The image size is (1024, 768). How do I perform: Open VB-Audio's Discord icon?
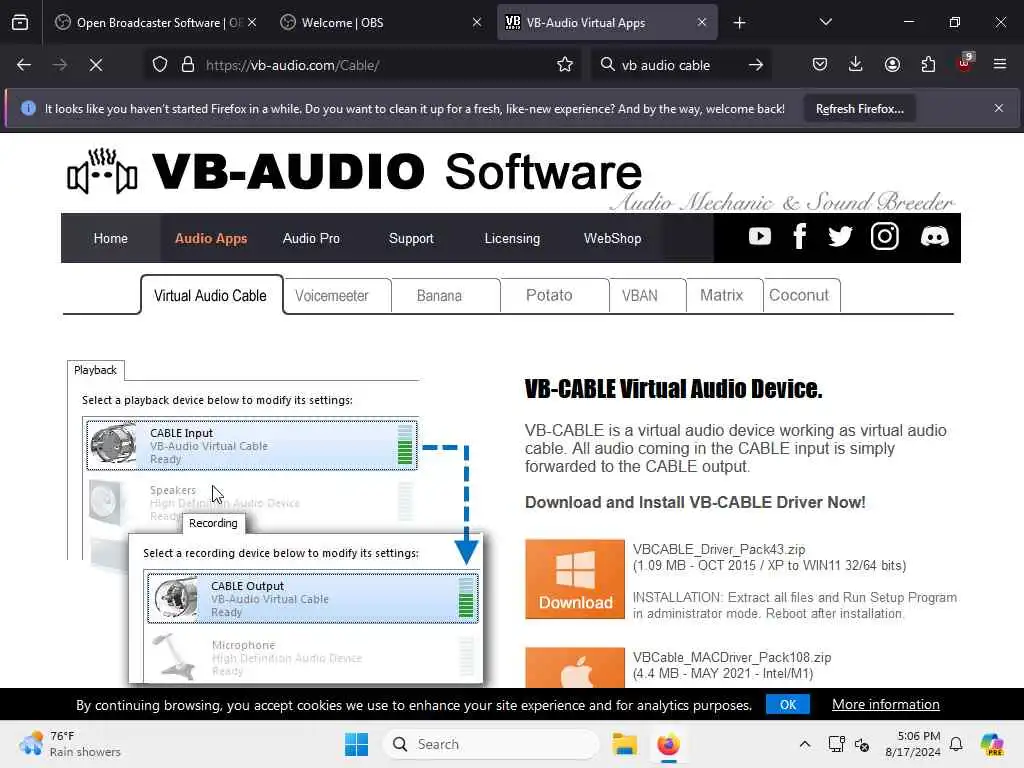click(935, 236)
